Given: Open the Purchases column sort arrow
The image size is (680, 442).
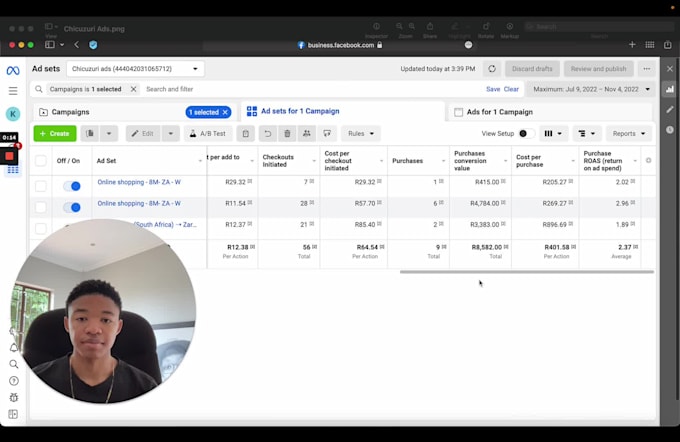Looking at the screenshot, I should 443,161.
